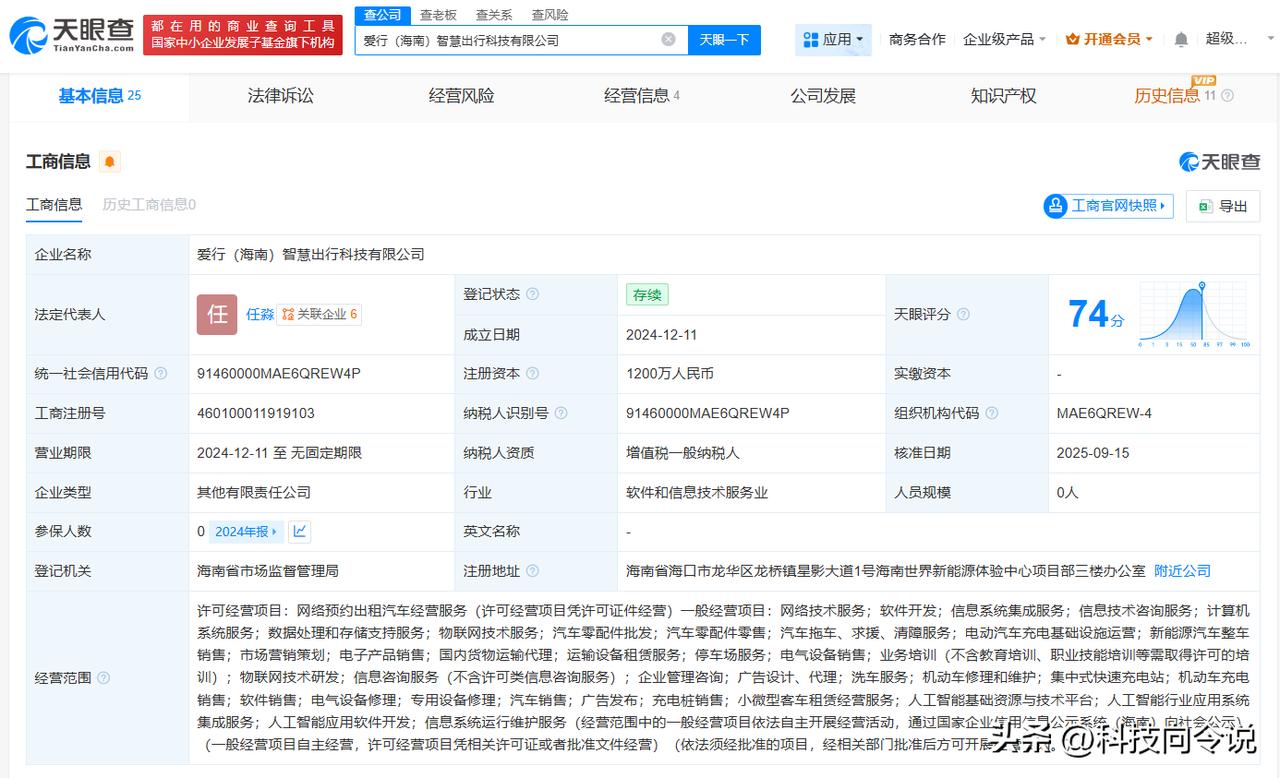Image resolution: width=1280 pixels, height=778 pixels.
Task: Expand the 工商官网快照 button arrow
Action: coord(1164,206)
